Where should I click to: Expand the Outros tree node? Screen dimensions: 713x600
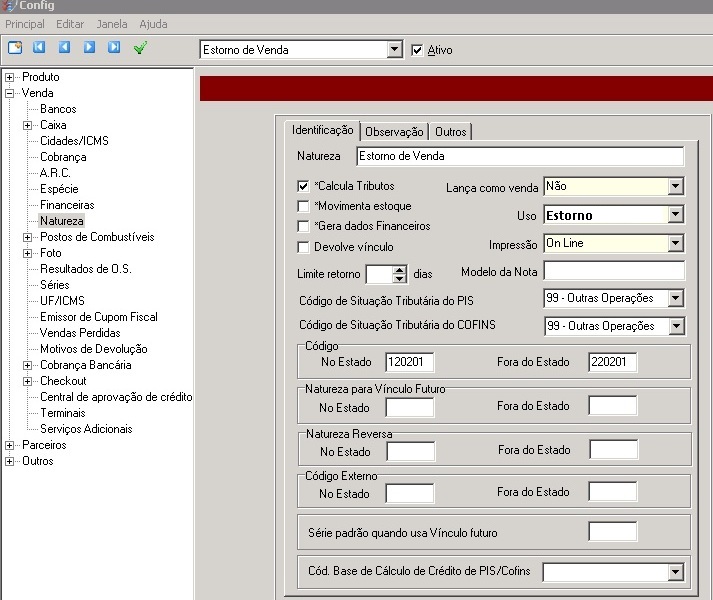[x=9, y=461]
